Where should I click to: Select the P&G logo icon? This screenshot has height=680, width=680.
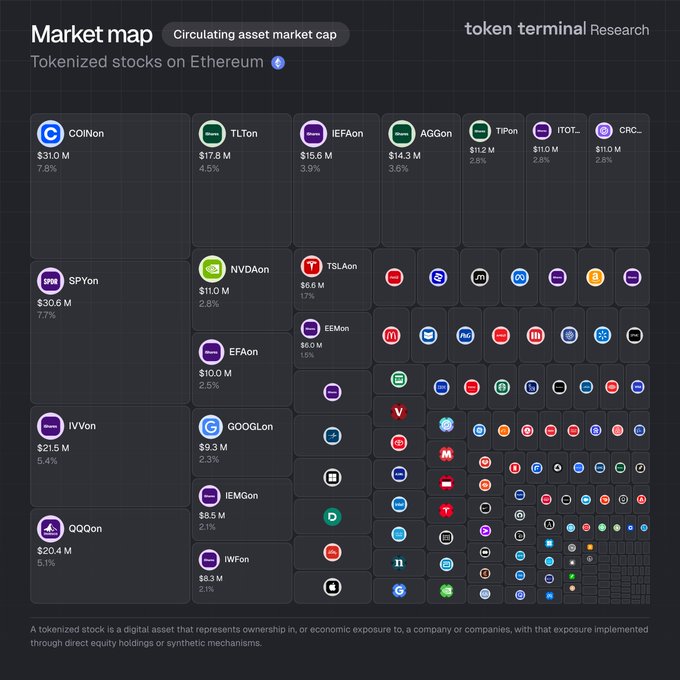(x=465, y=335)
